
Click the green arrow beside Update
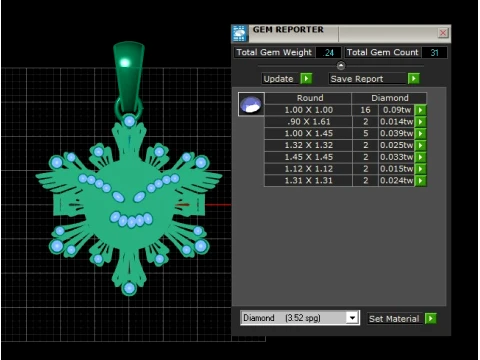306,79
